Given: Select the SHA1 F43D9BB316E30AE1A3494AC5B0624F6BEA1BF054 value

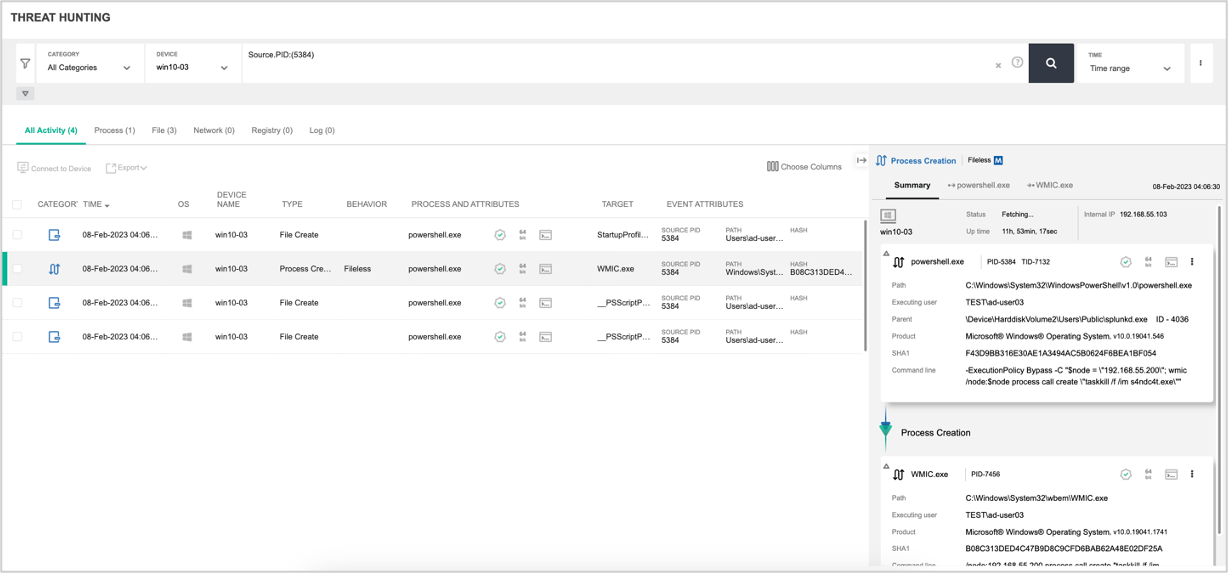Looking at the screenshot, I should [1061, 353].
